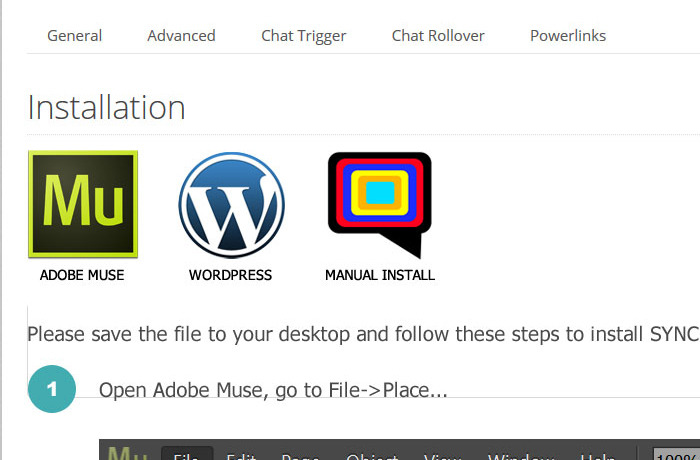
Task: Click the ADOBE MUSE label
Action: 82,275
